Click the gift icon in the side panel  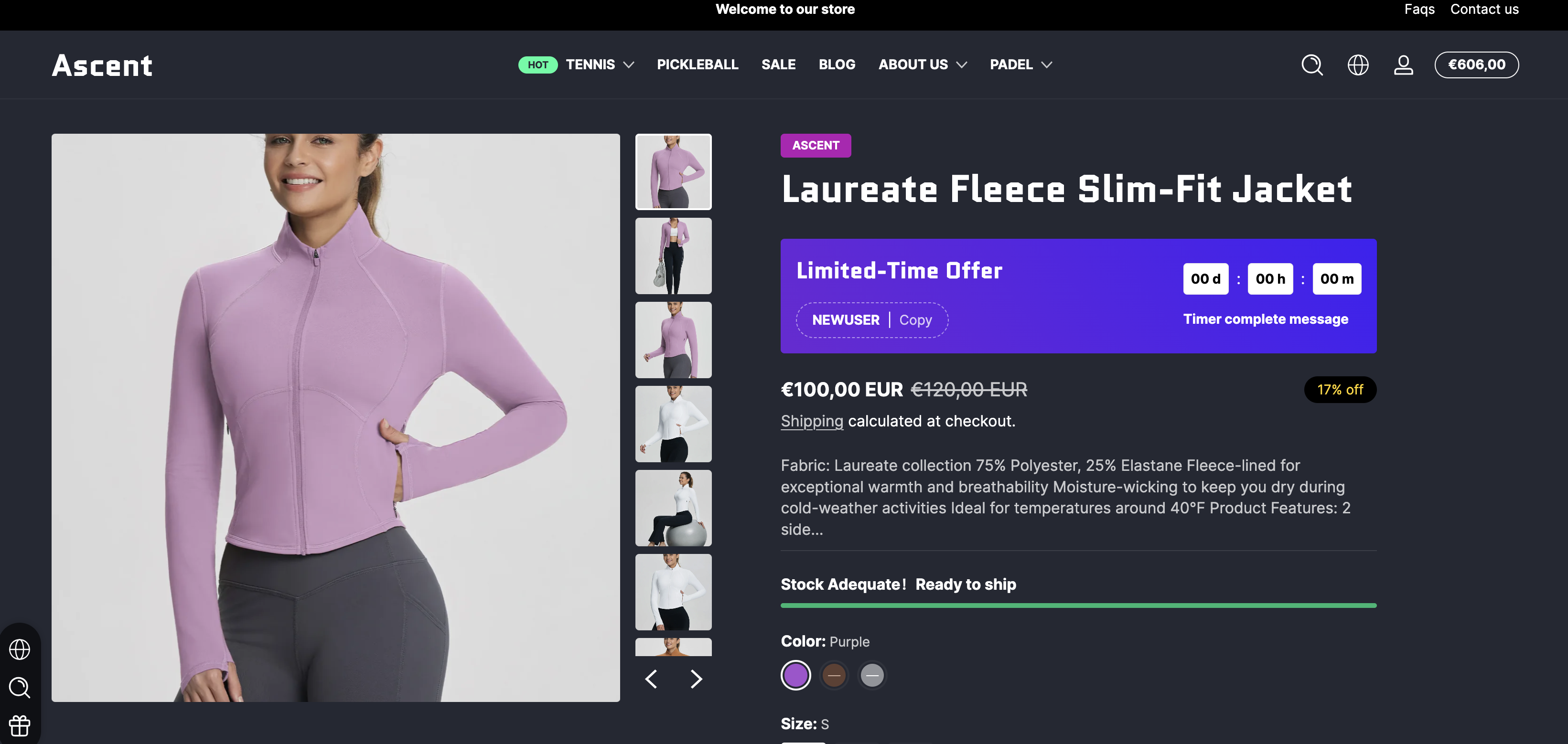click(20, 725)
